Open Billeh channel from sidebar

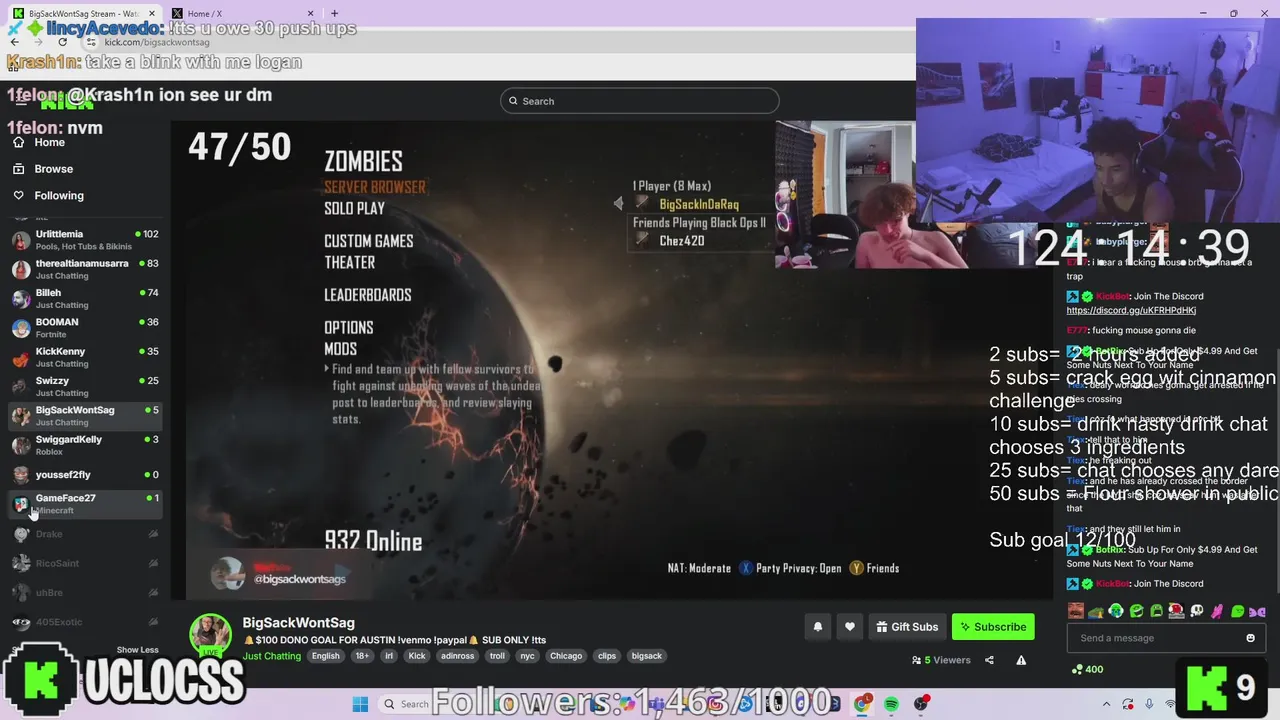[85, 298]
